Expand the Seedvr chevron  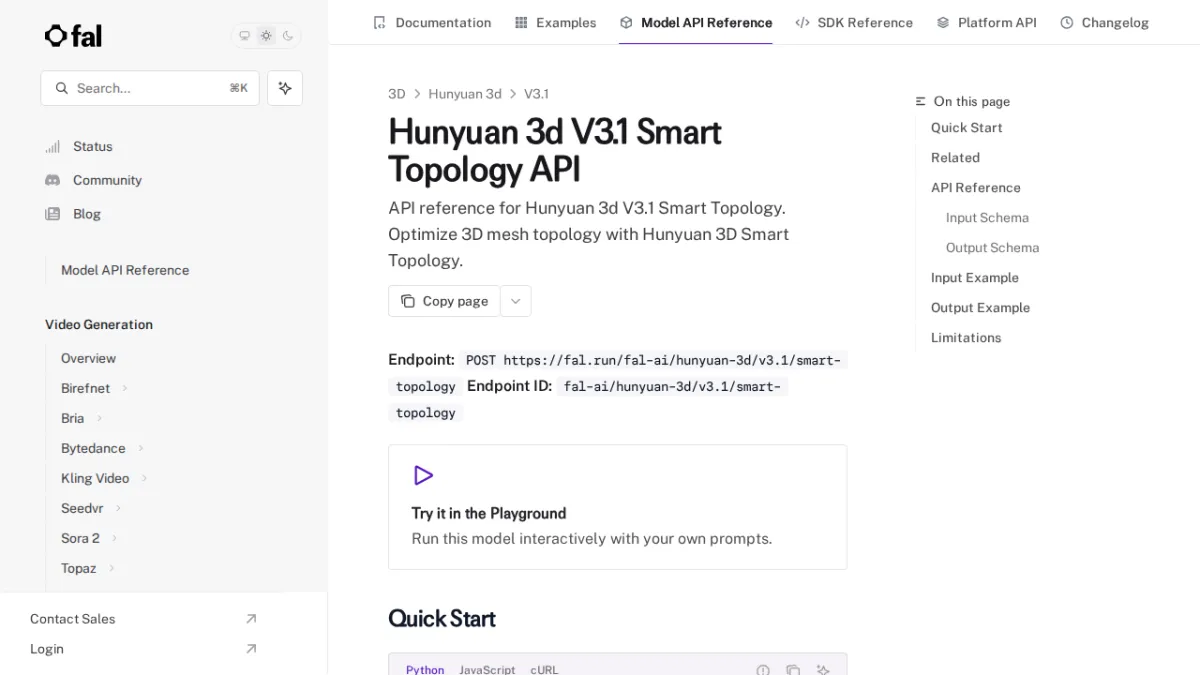(x=118, y=508)
